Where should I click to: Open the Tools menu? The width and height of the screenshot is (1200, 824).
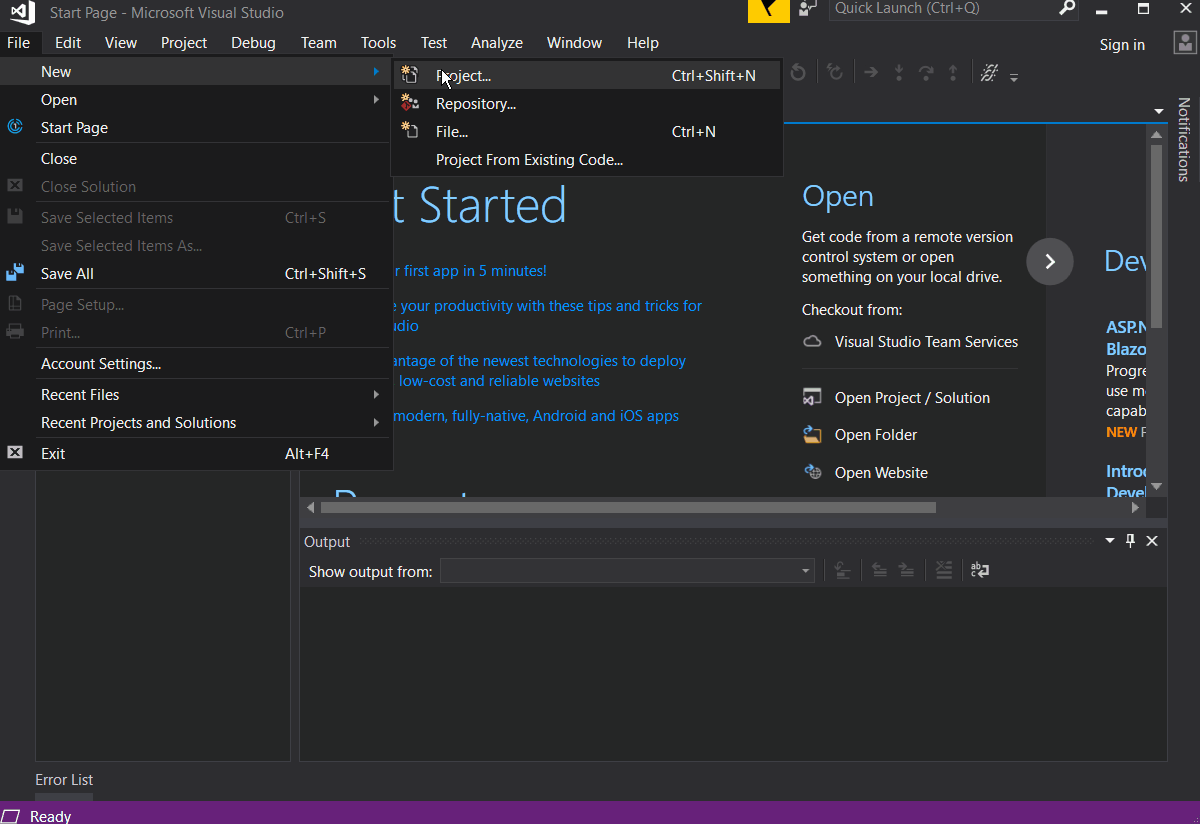(378, 43)
